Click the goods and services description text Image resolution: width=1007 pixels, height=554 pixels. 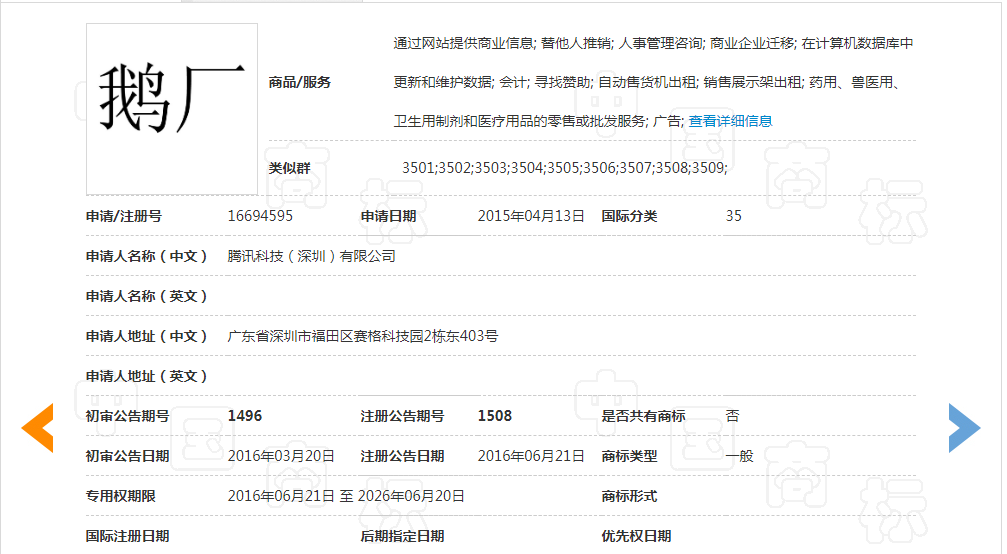pyautogui.click(x=652, y=82)
